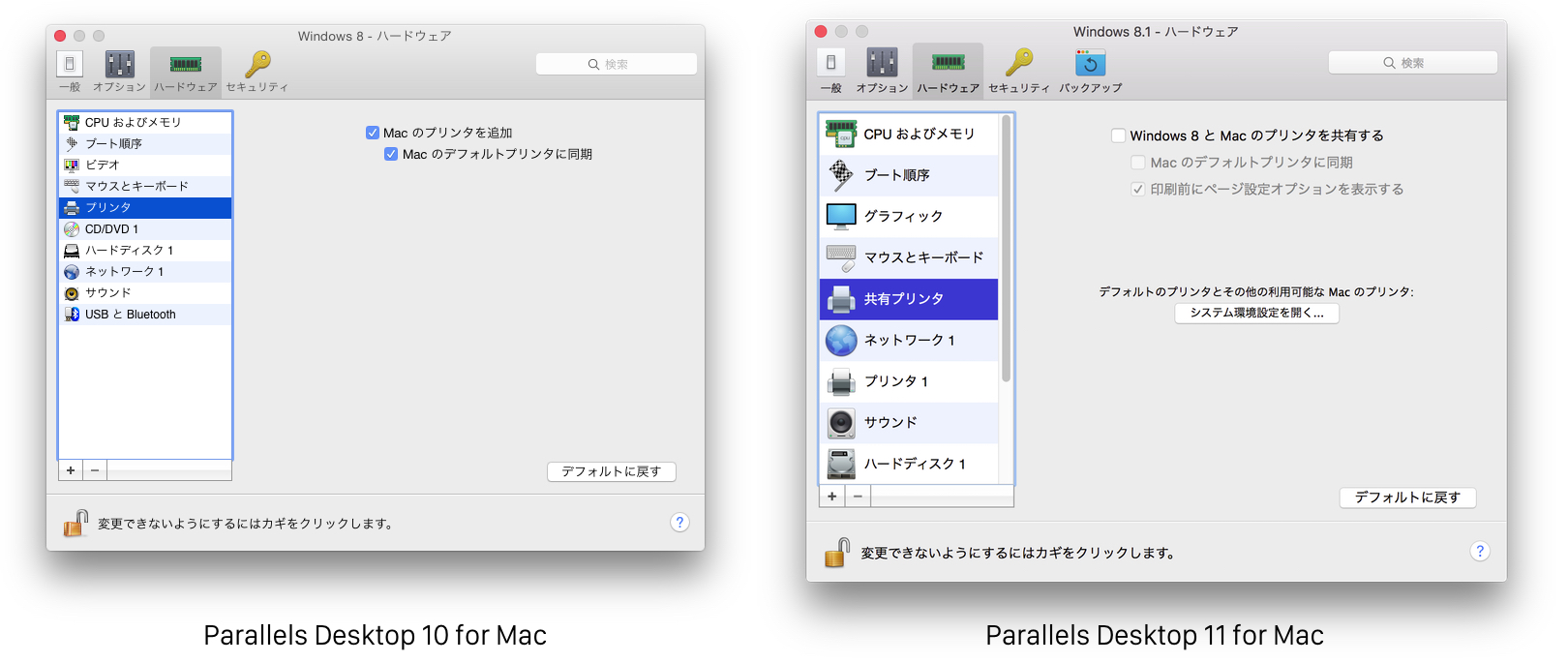This screenshot has height=663, width=1568.
Task: Click the lock icon in Windows 8.1 window
Action: (837, 553)
